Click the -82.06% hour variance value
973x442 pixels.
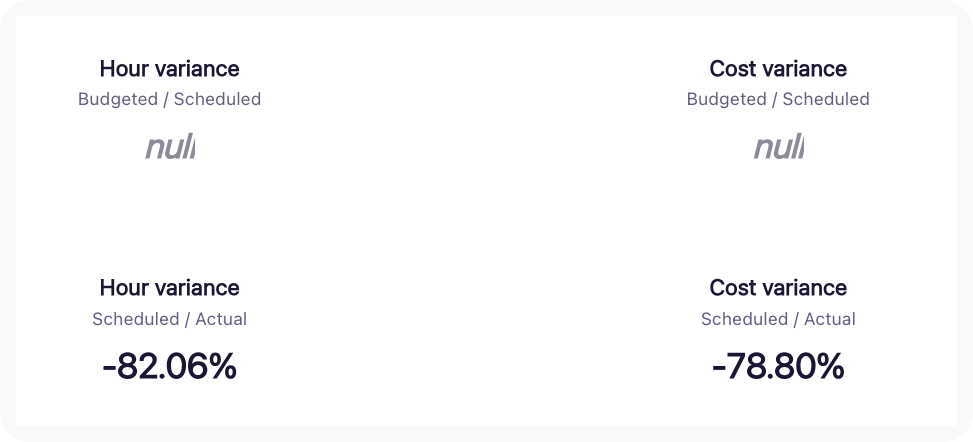[169, 367]
